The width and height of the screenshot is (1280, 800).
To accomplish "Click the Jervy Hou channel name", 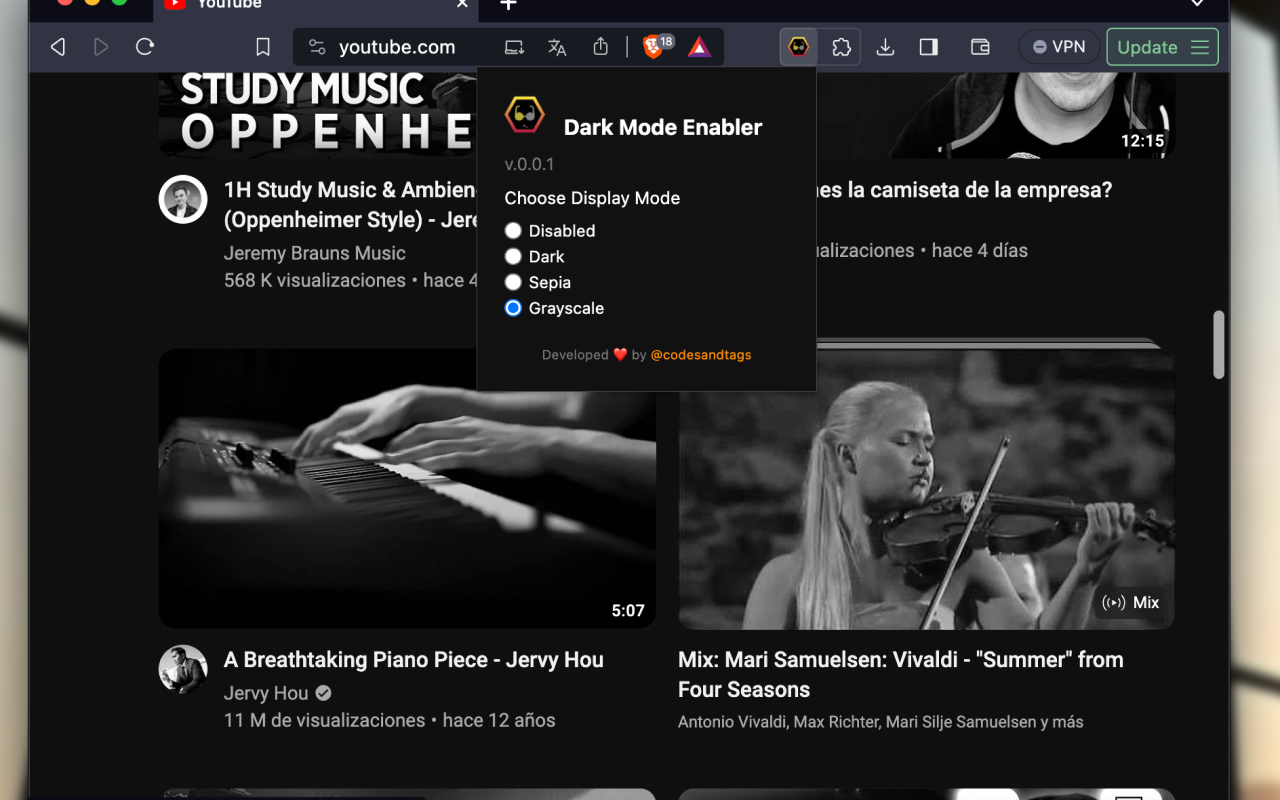I will point(266,693).
